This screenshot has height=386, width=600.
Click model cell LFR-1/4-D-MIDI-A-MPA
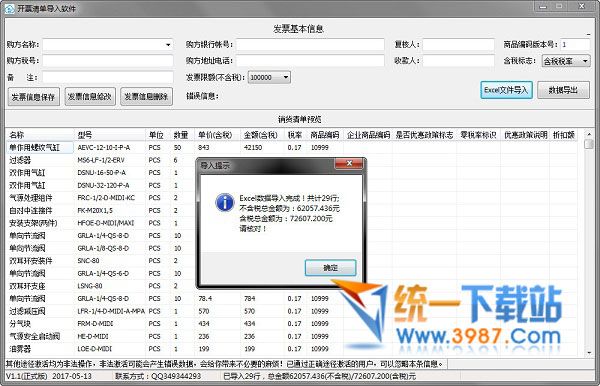pos(109,311)
